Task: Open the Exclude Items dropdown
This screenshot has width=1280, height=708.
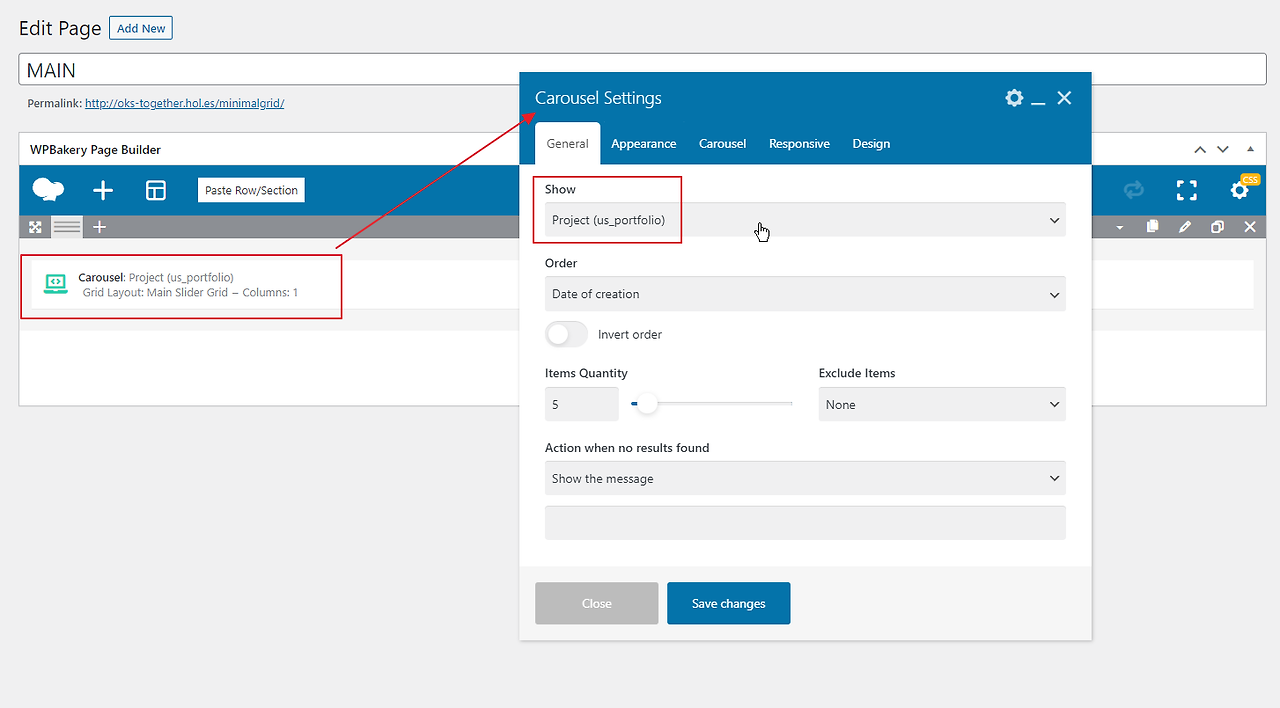Action: point(942,404)
